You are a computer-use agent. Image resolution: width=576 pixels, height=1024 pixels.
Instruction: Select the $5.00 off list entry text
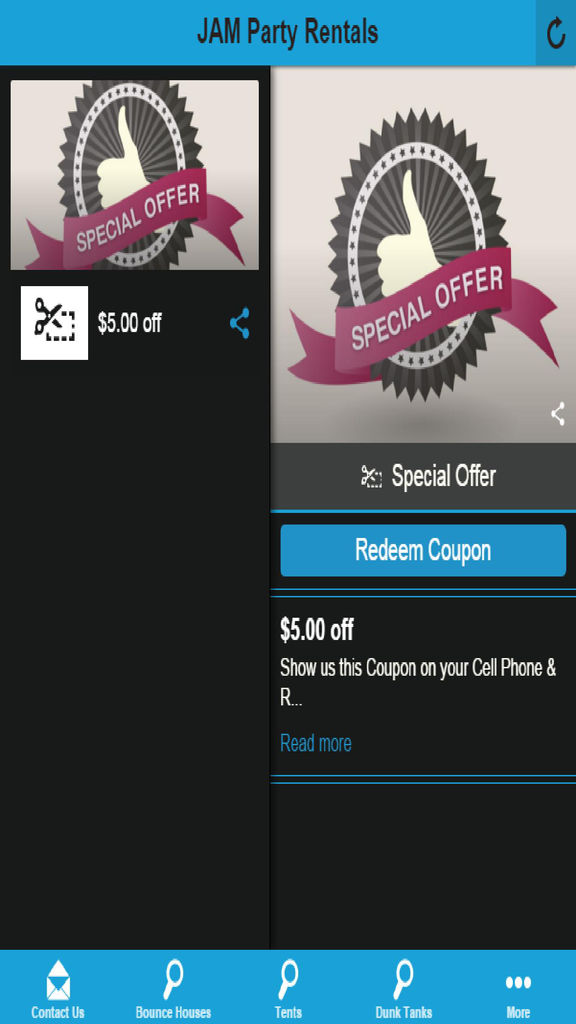coord(129,323)
